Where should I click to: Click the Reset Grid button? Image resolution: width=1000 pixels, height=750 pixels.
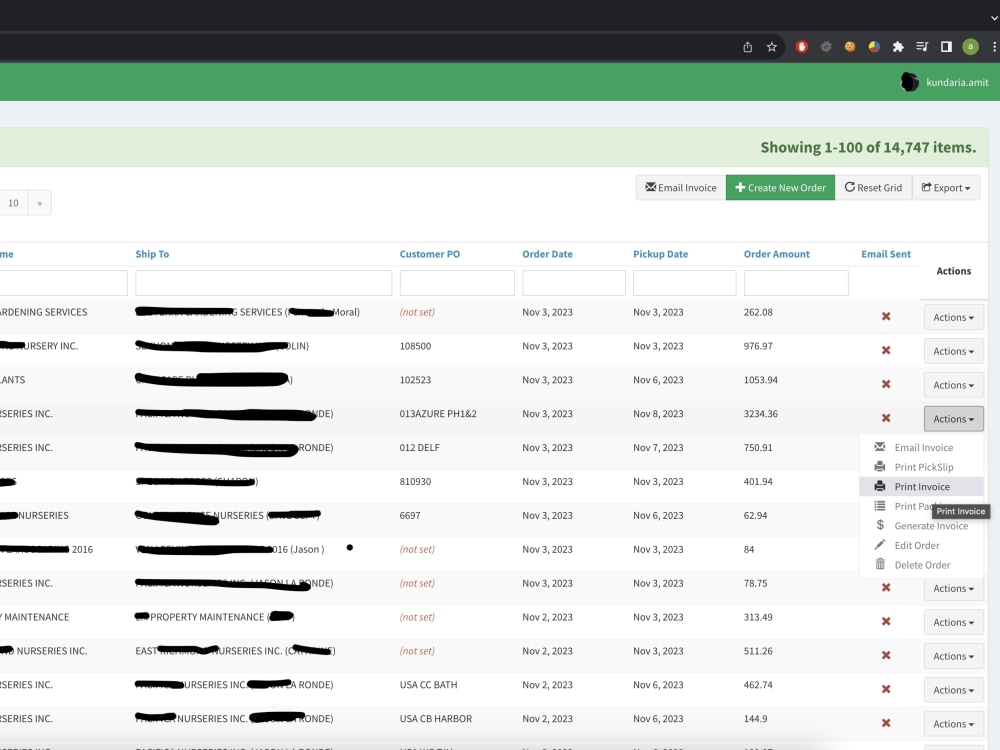coord(873,188)
